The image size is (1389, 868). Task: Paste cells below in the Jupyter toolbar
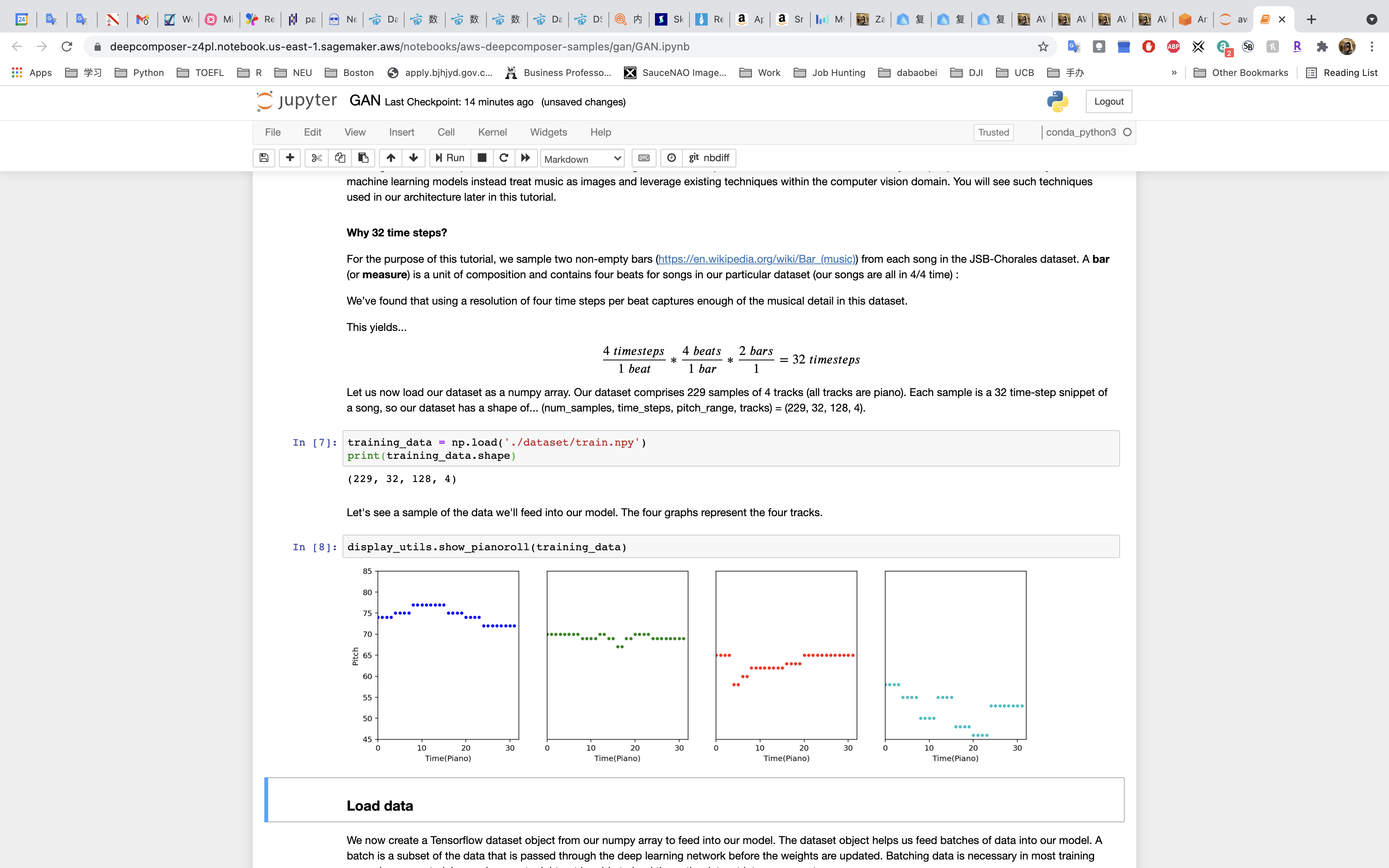tap(363, 158)
